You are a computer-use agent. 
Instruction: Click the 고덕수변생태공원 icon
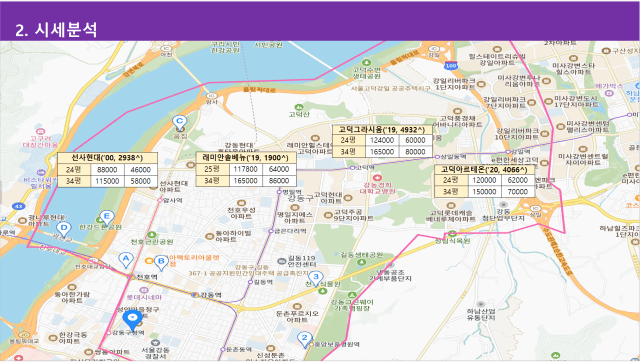[x=366, y=62]
